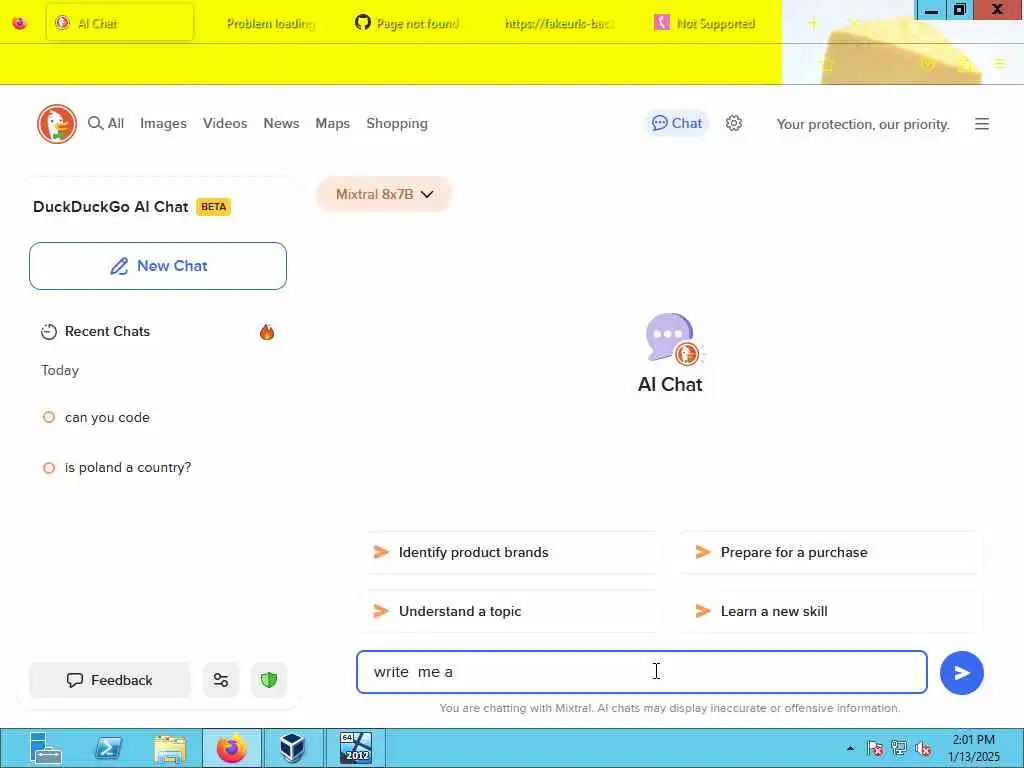Launch PowerShell from the taskbar
The width and height of the screenshot is (1024, 768).
coord(108,748)
